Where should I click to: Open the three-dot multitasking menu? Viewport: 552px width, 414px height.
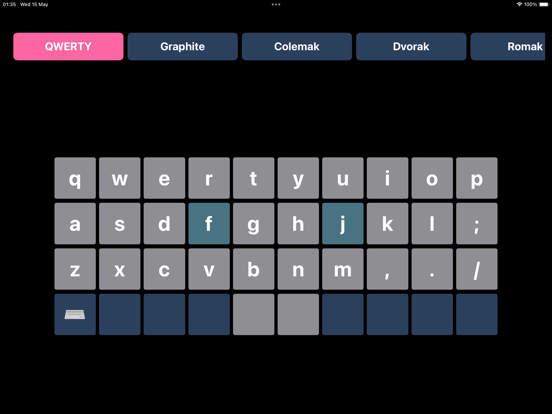276,5
